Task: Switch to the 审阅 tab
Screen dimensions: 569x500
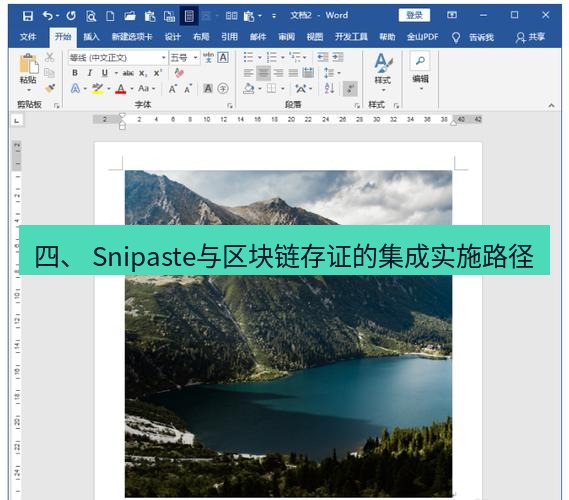Action: pos(286,37)
